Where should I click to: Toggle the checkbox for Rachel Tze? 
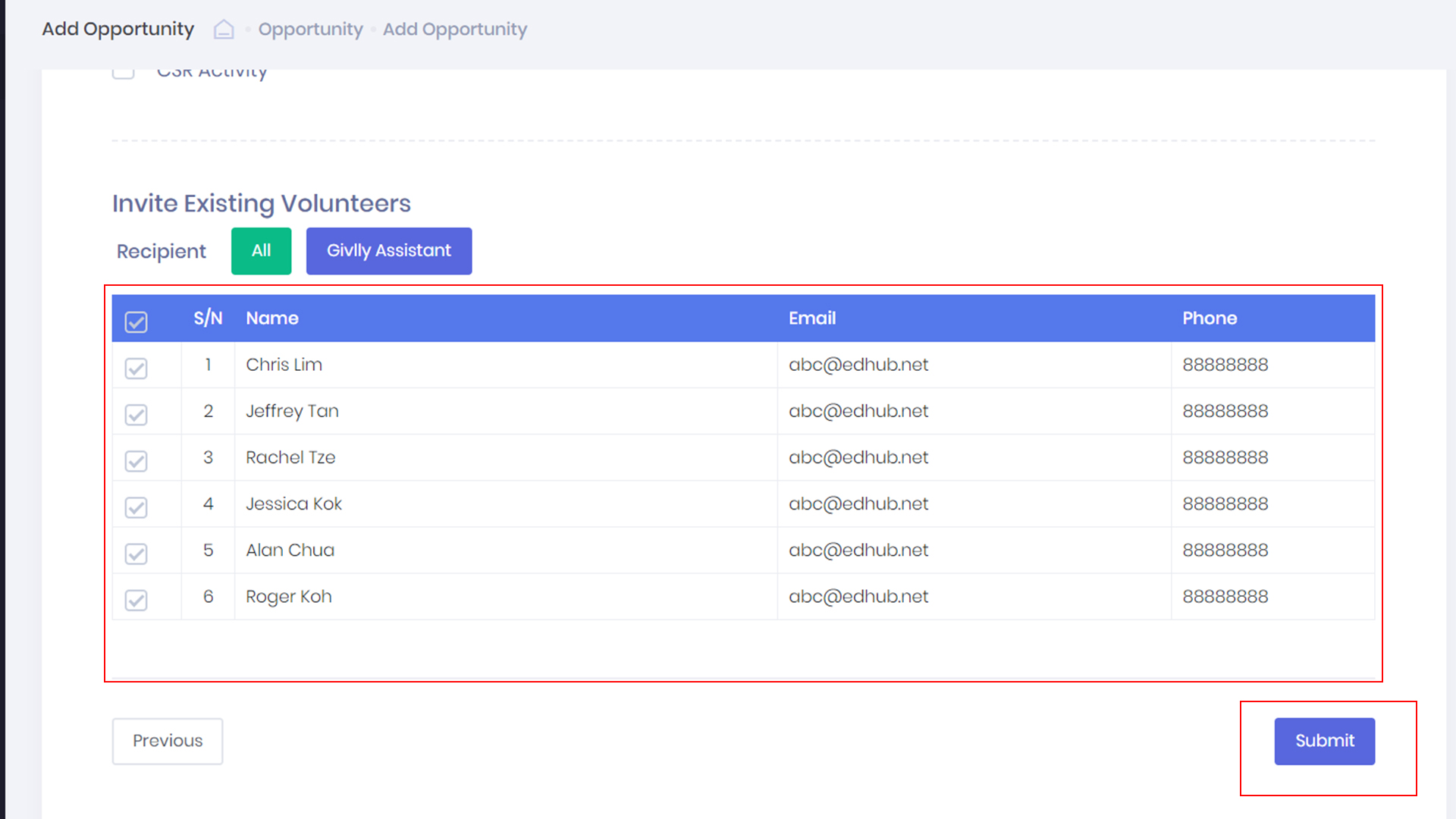[136, 461]
